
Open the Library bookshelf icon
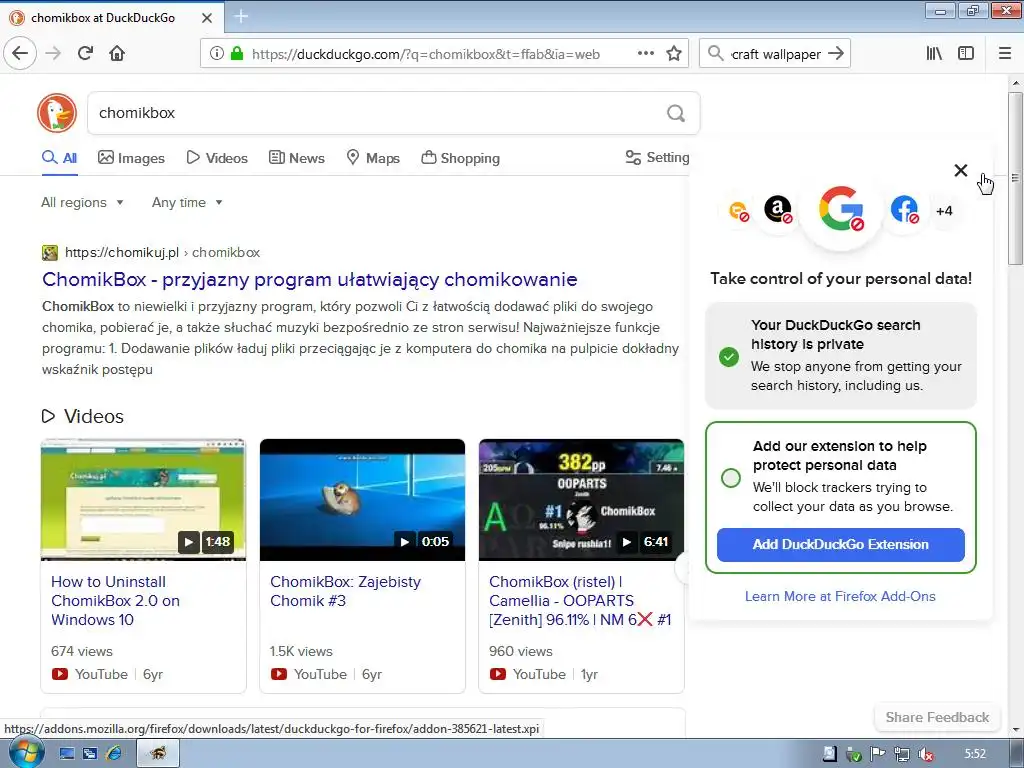click(935, 54)
